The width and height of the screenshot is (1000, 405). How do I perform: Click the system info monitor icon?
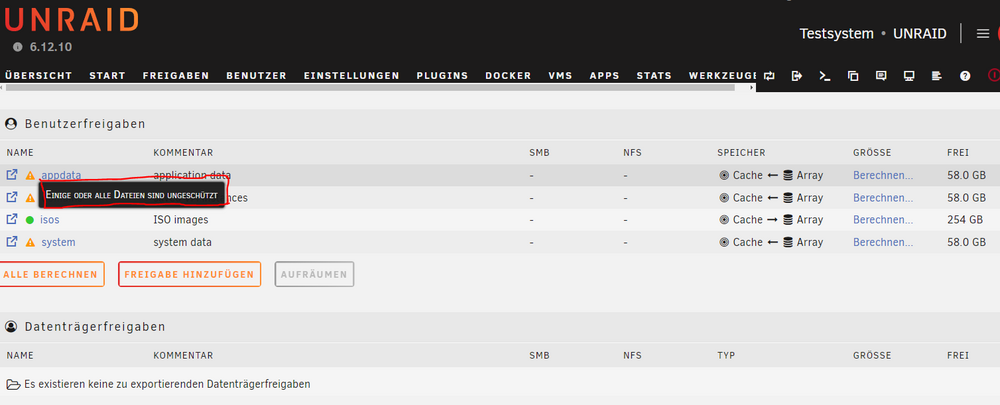tap(909, 76)
